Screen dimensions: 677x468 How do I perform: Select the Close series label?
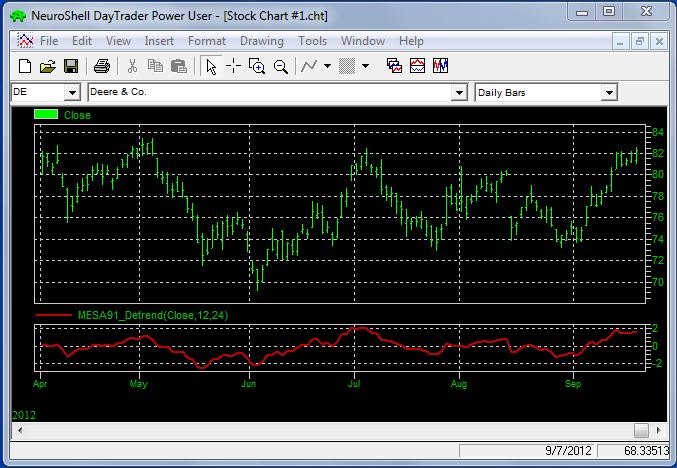coord(77,115)
